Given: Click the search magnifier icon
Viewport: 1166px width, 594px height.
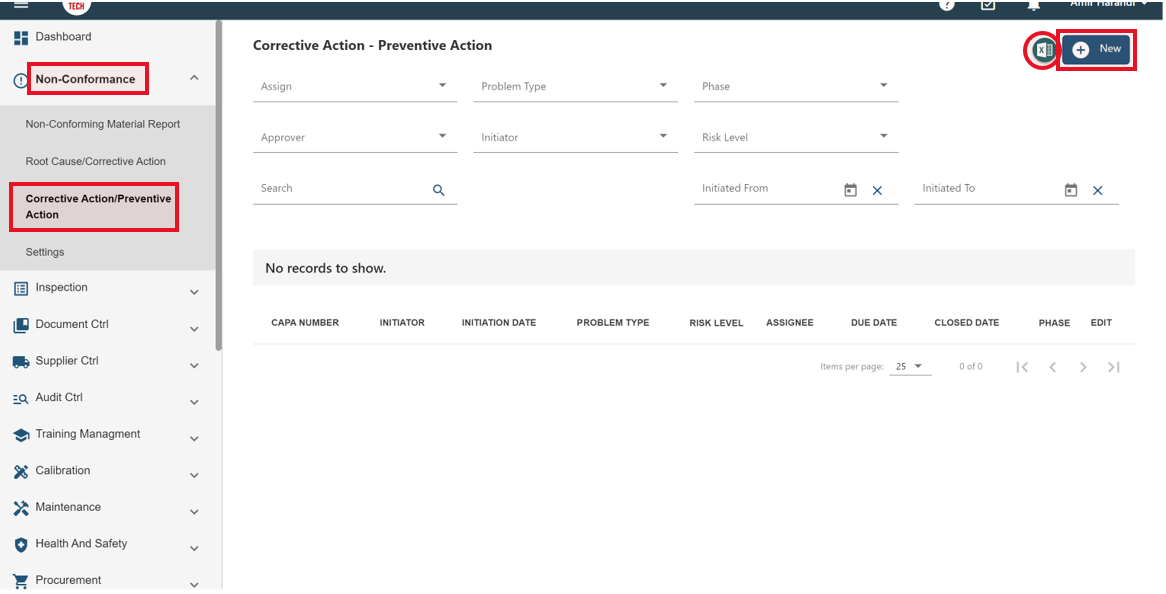Looking at the screenshot, I should pos(438,189).
